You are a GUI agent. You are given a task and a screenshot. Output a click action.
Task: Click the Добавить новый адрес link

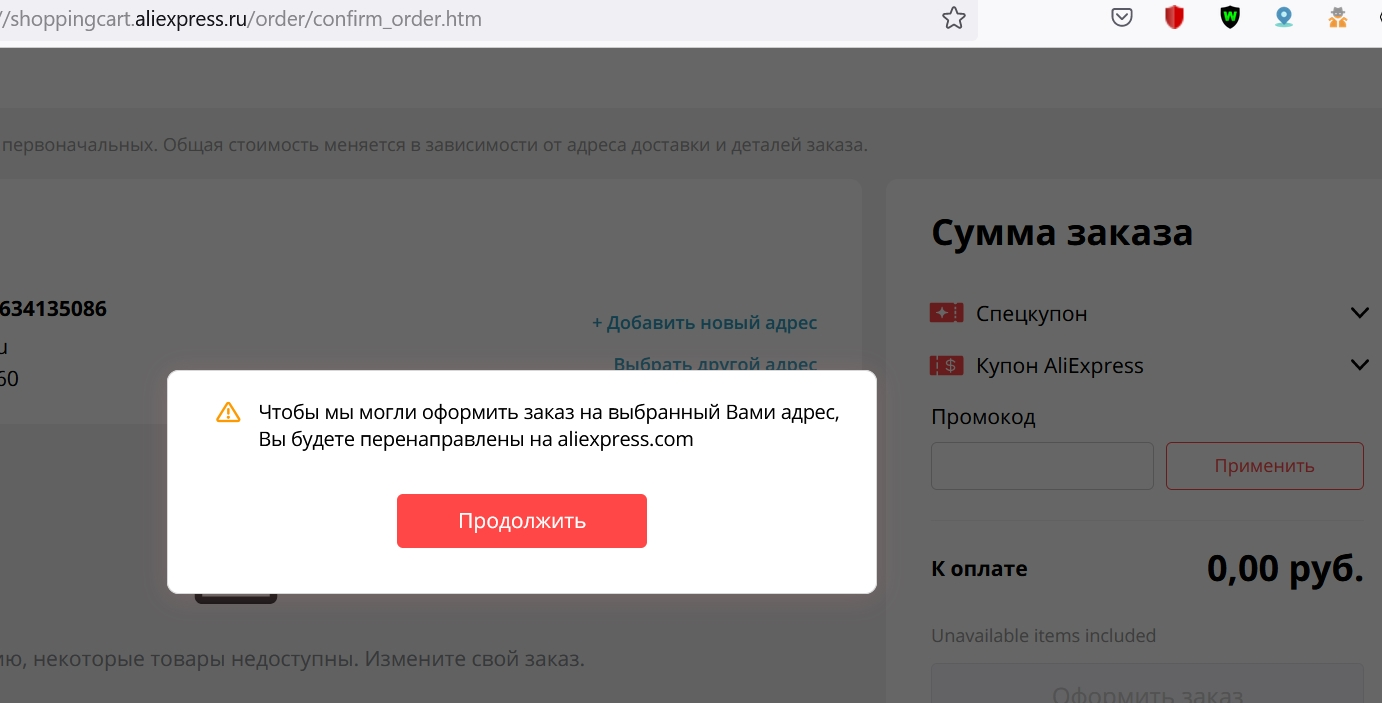(705, 323)
